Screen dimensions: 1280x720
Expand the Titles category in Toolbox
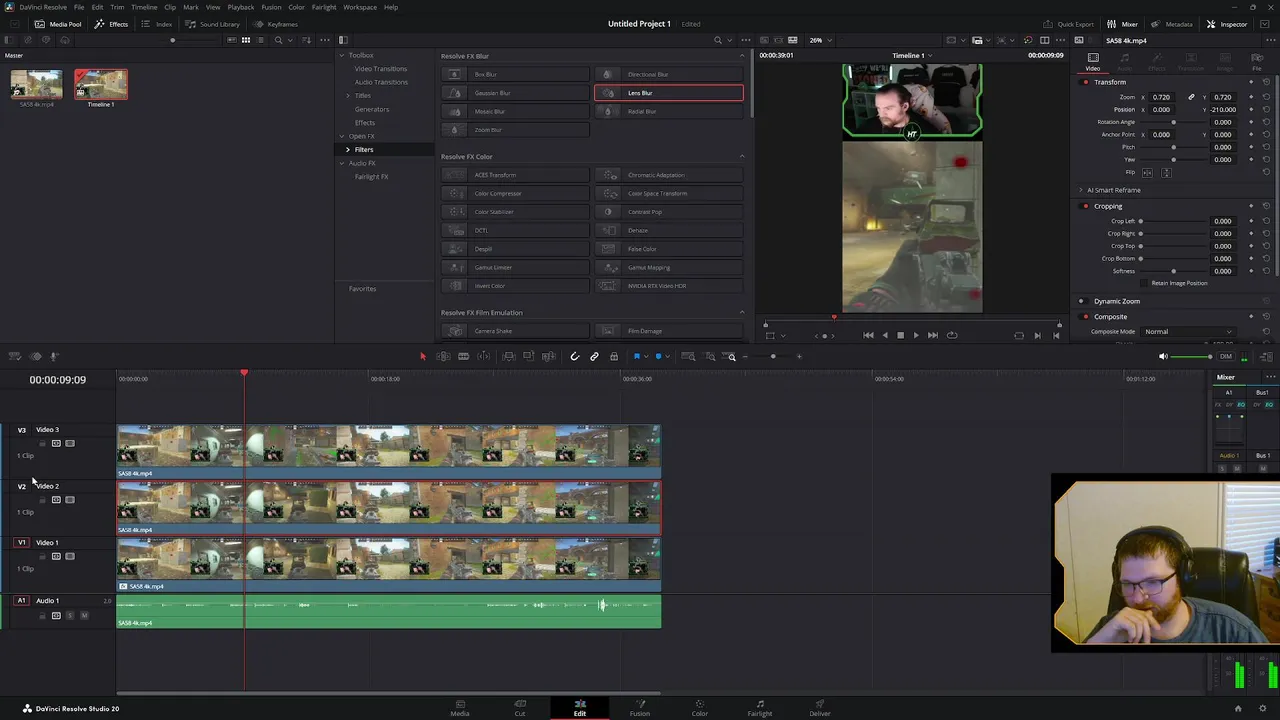(x=348, y=95)
